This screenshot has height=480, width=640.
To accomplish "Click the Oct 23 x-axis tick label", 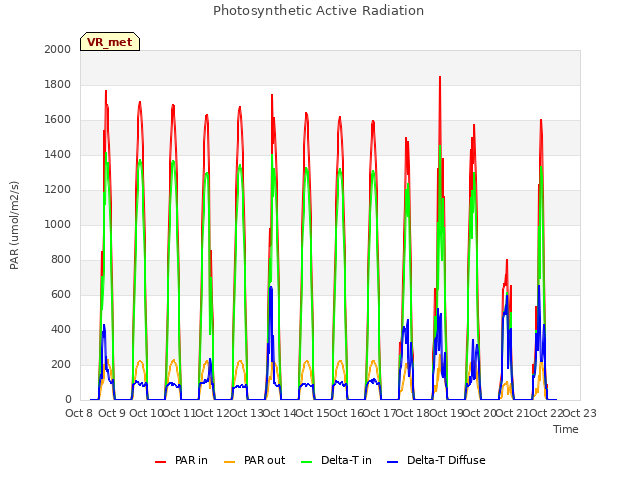I will [580, 413].
